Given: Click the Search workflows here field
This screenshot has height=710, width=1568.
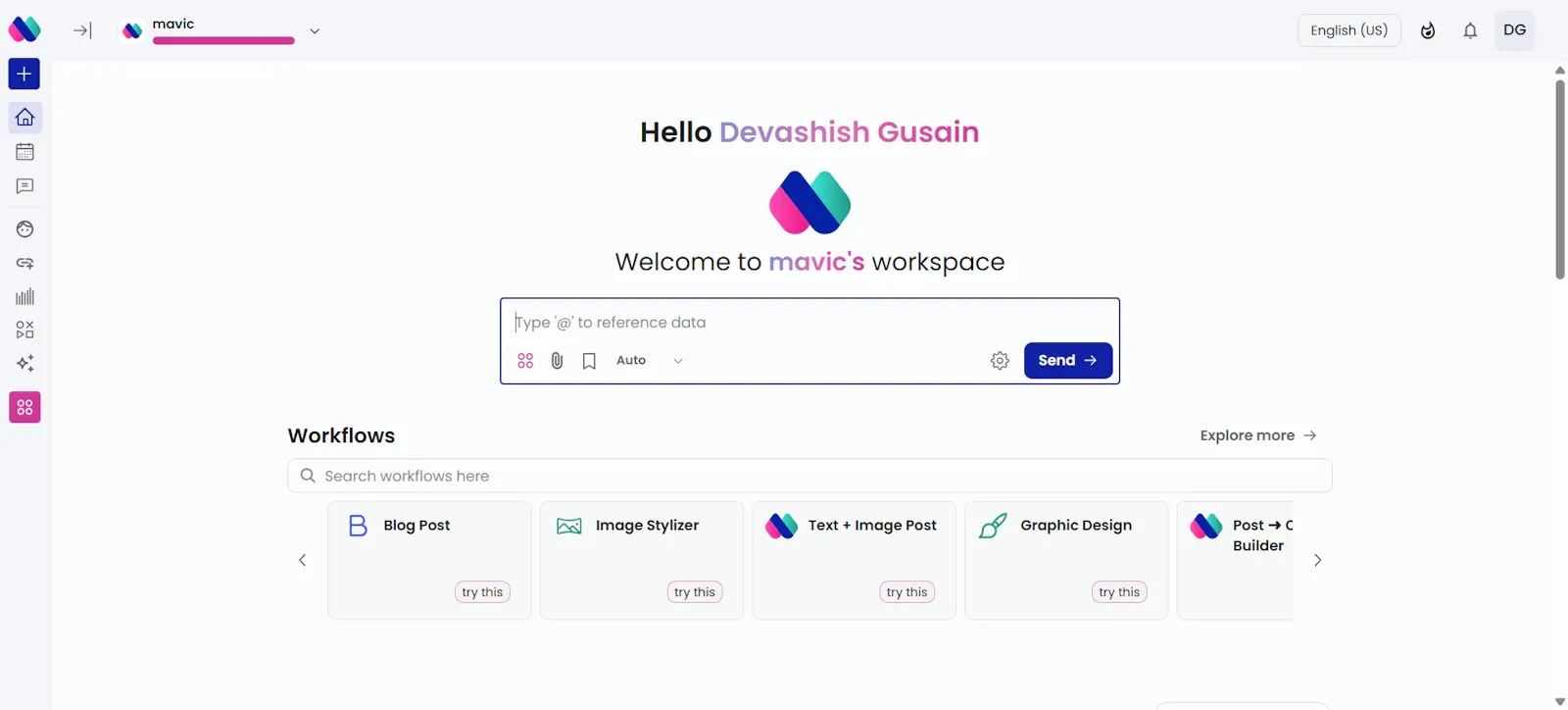Looking at the screenshot, I should 809,476.
